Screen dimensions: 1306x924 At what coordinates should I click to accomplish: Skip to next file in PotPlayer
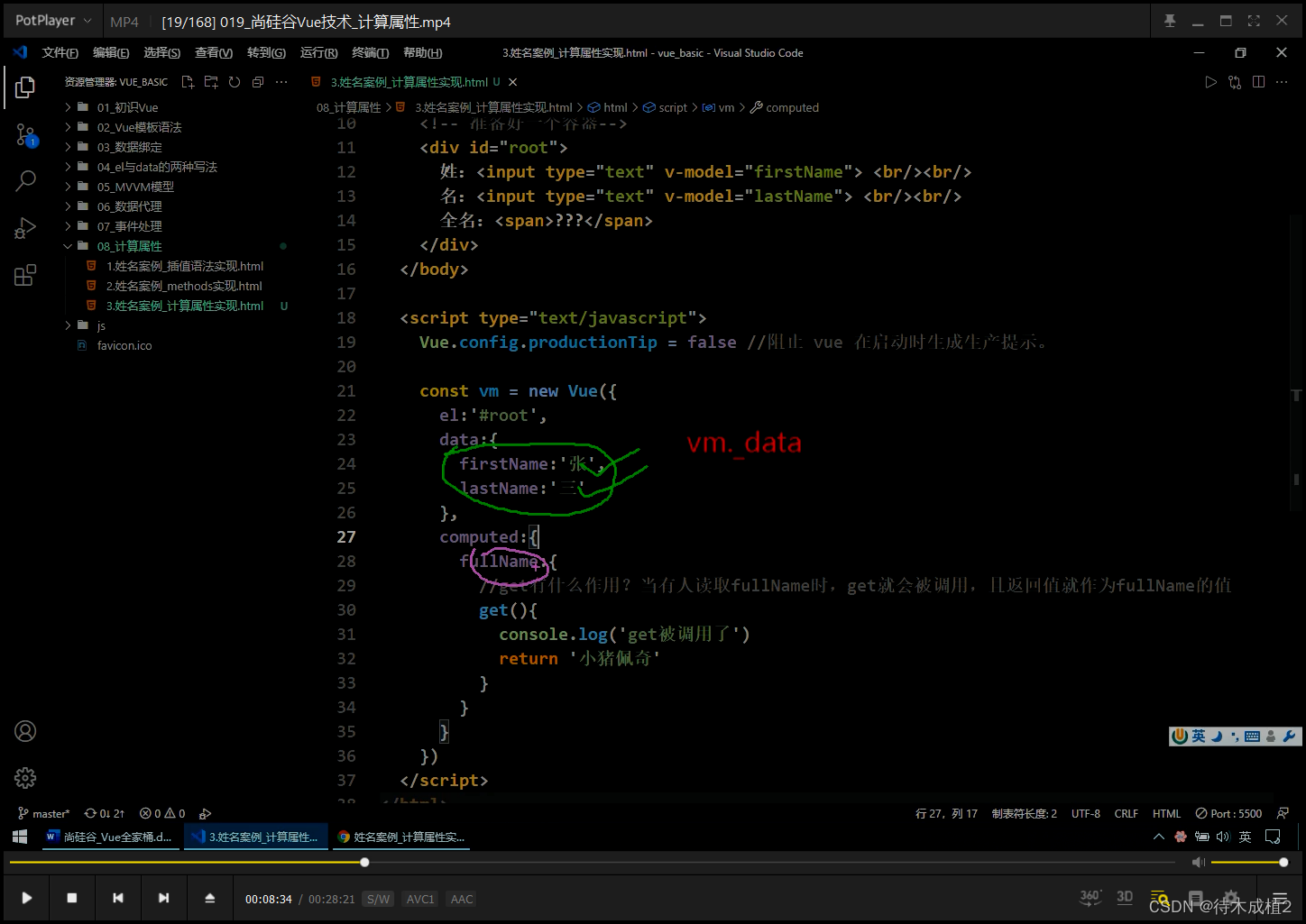click(163, 898)
